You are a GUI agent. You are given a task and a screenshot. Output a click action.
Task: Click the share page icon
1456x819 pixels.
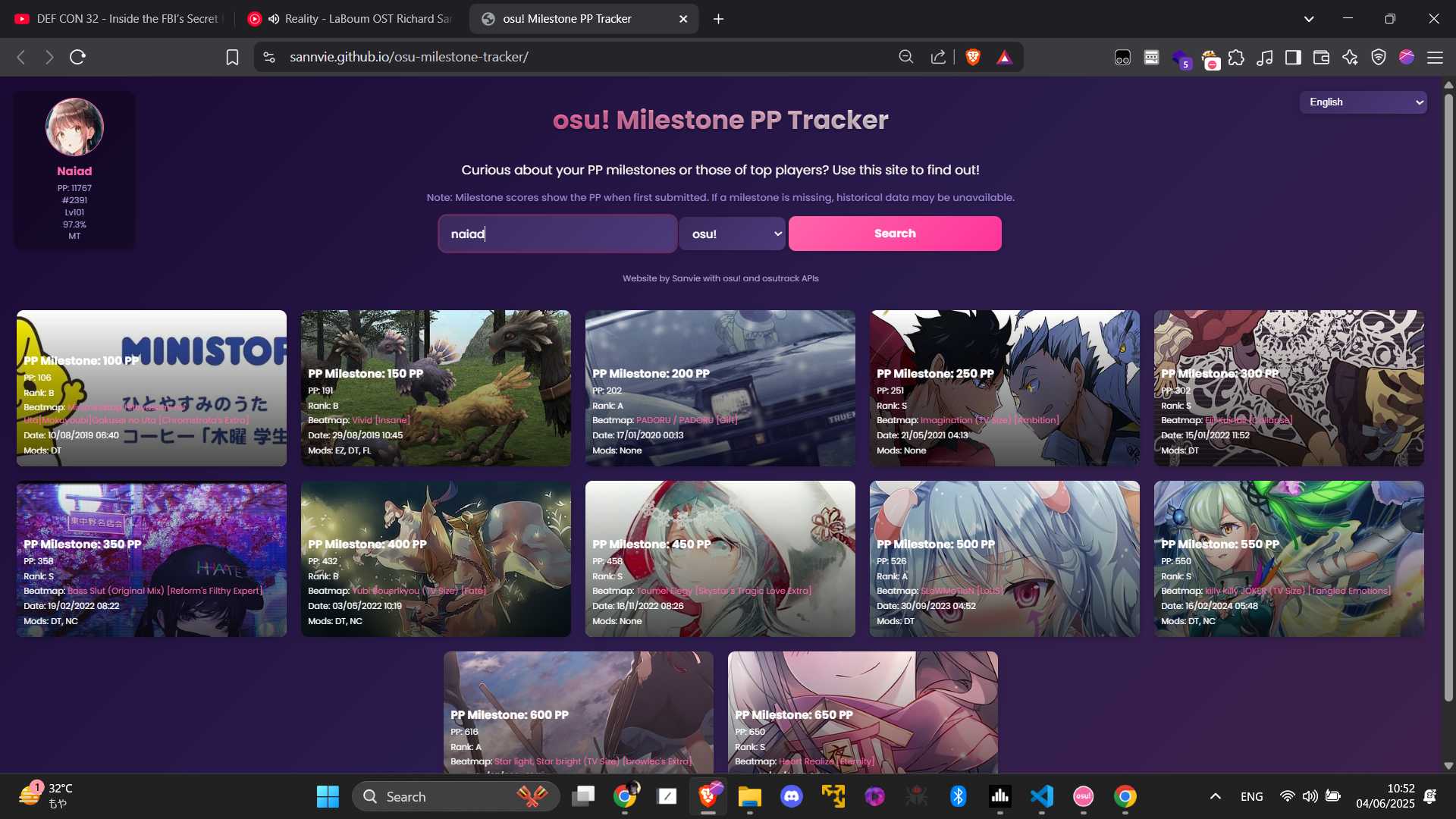pyautogui.click(x=938, y=57)
